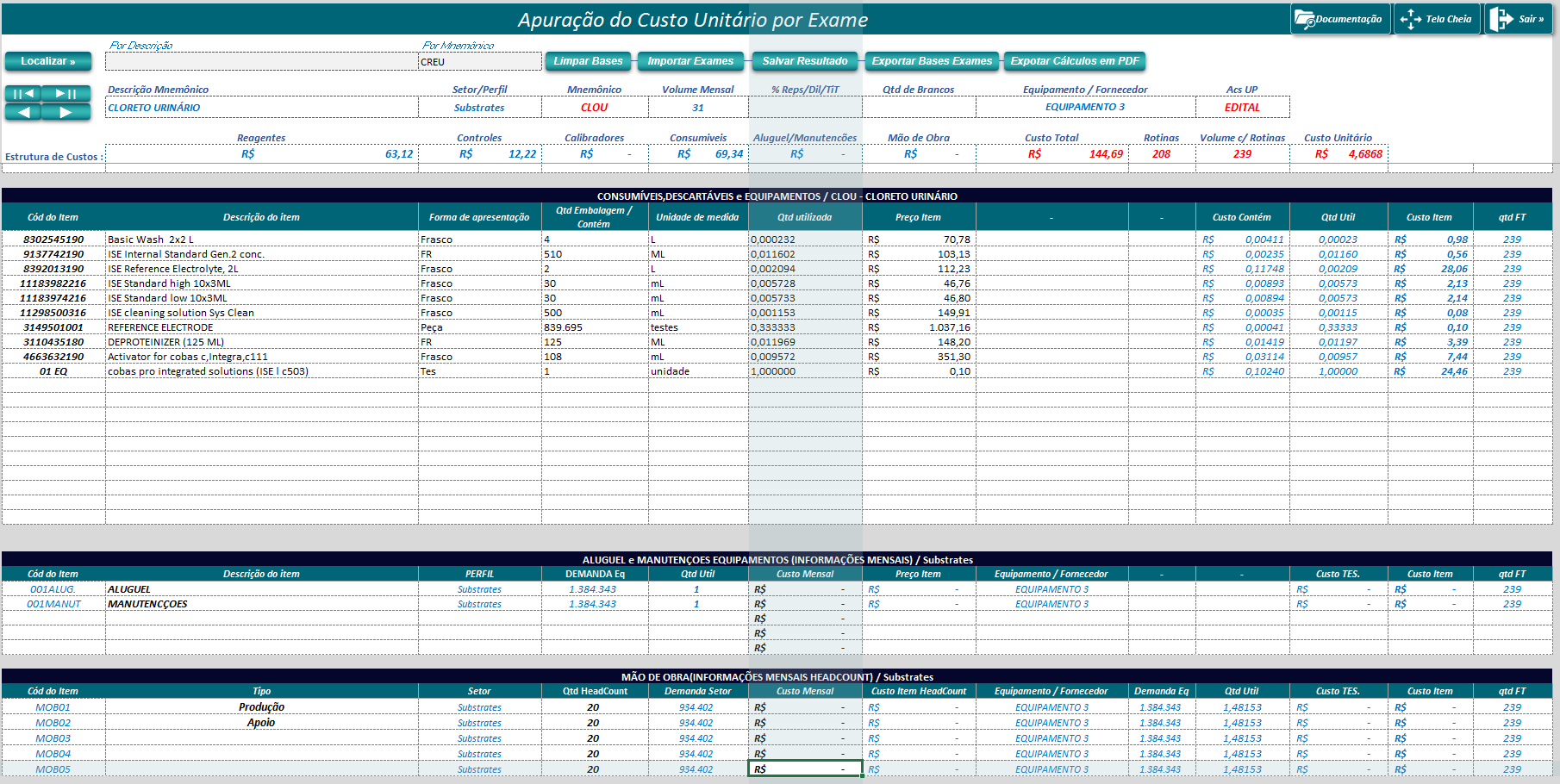The height and width of the screenshot is (784, 1560).
Task: Select the Qtd de Brancos empty cell
Action: coord(919,108)
